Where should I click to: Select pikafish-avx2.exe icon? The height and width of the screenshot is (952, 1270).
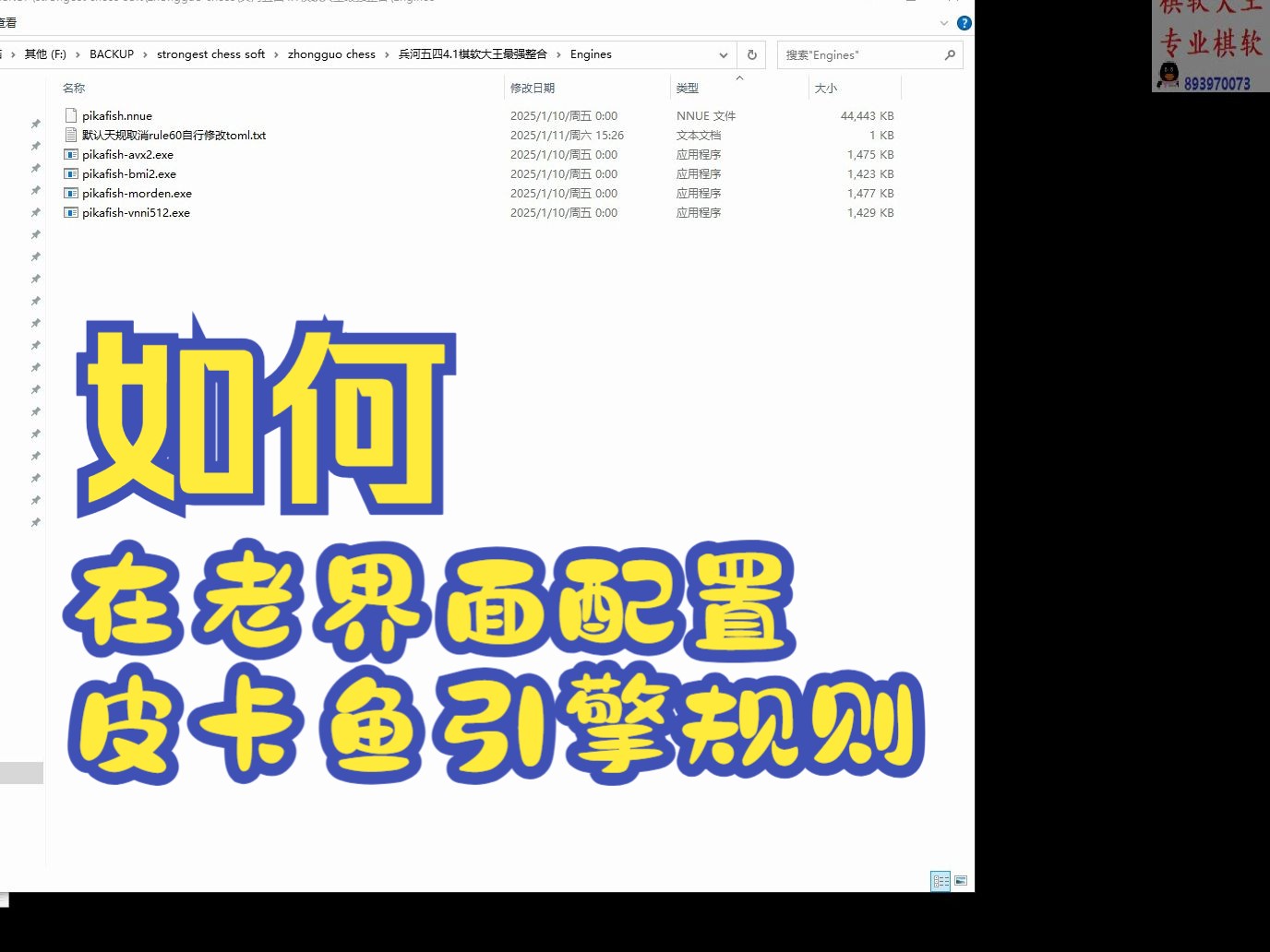point(71,155)
